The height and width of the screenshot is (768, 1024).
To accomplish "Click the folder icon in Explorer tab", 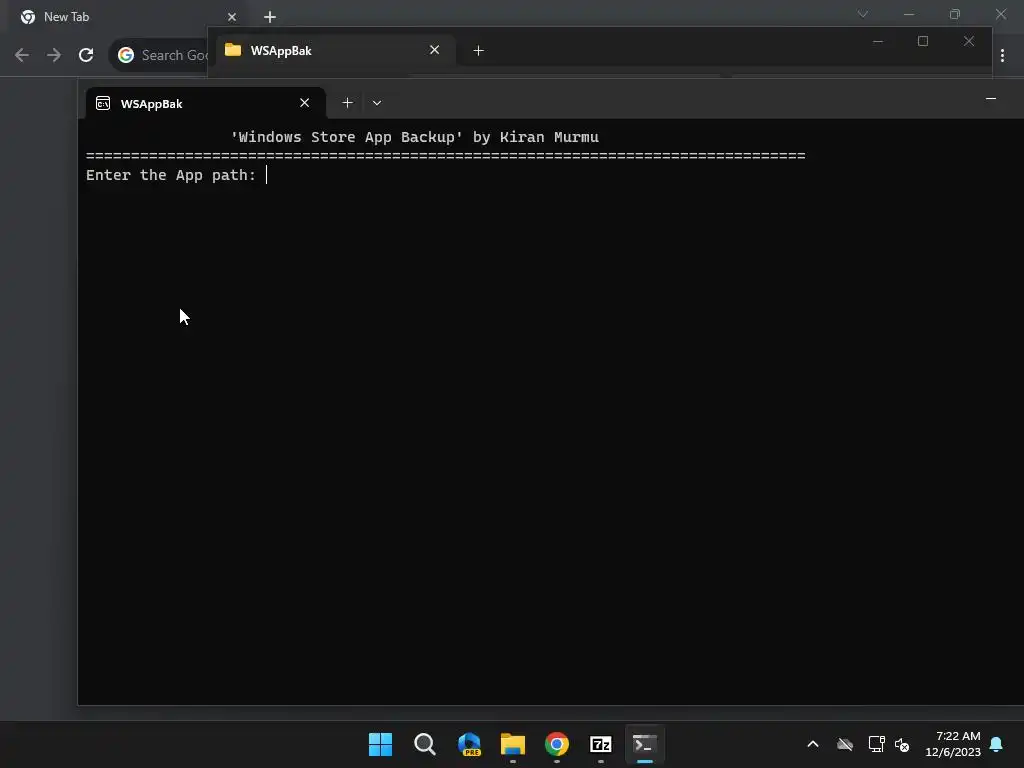I will coord(233,50).
